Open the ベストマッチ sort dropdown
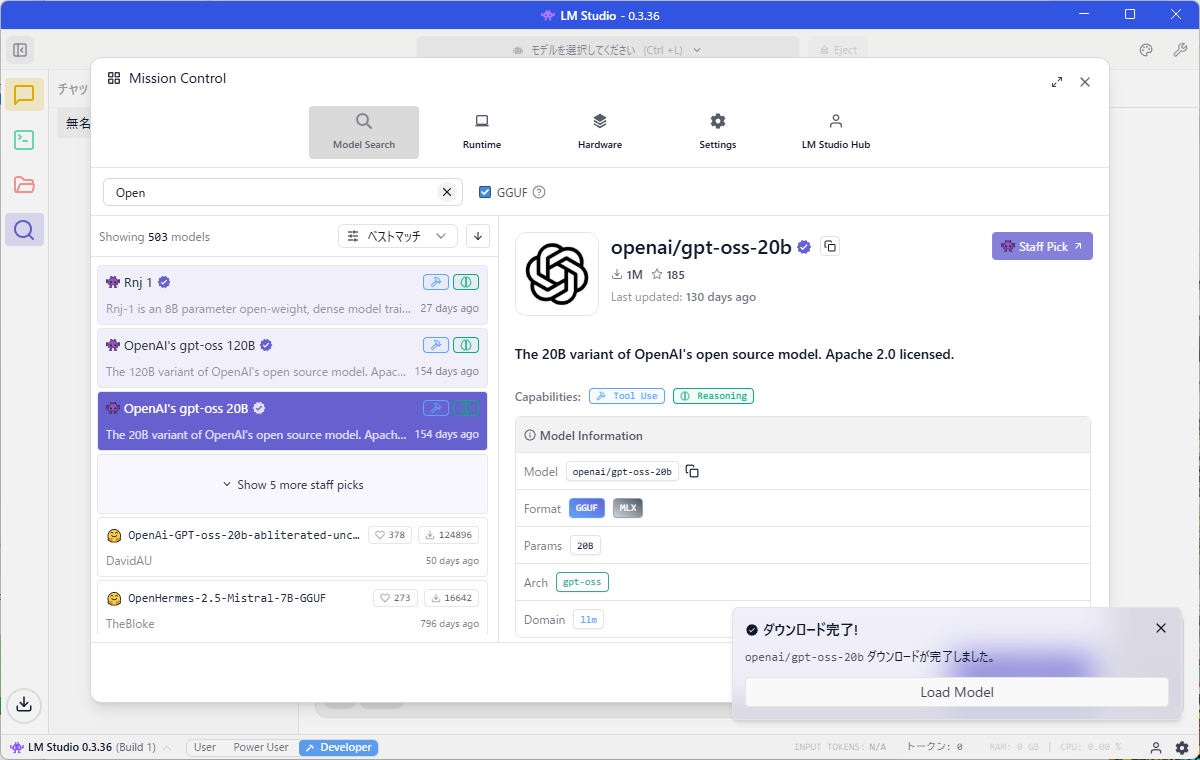 pos(398,236)
